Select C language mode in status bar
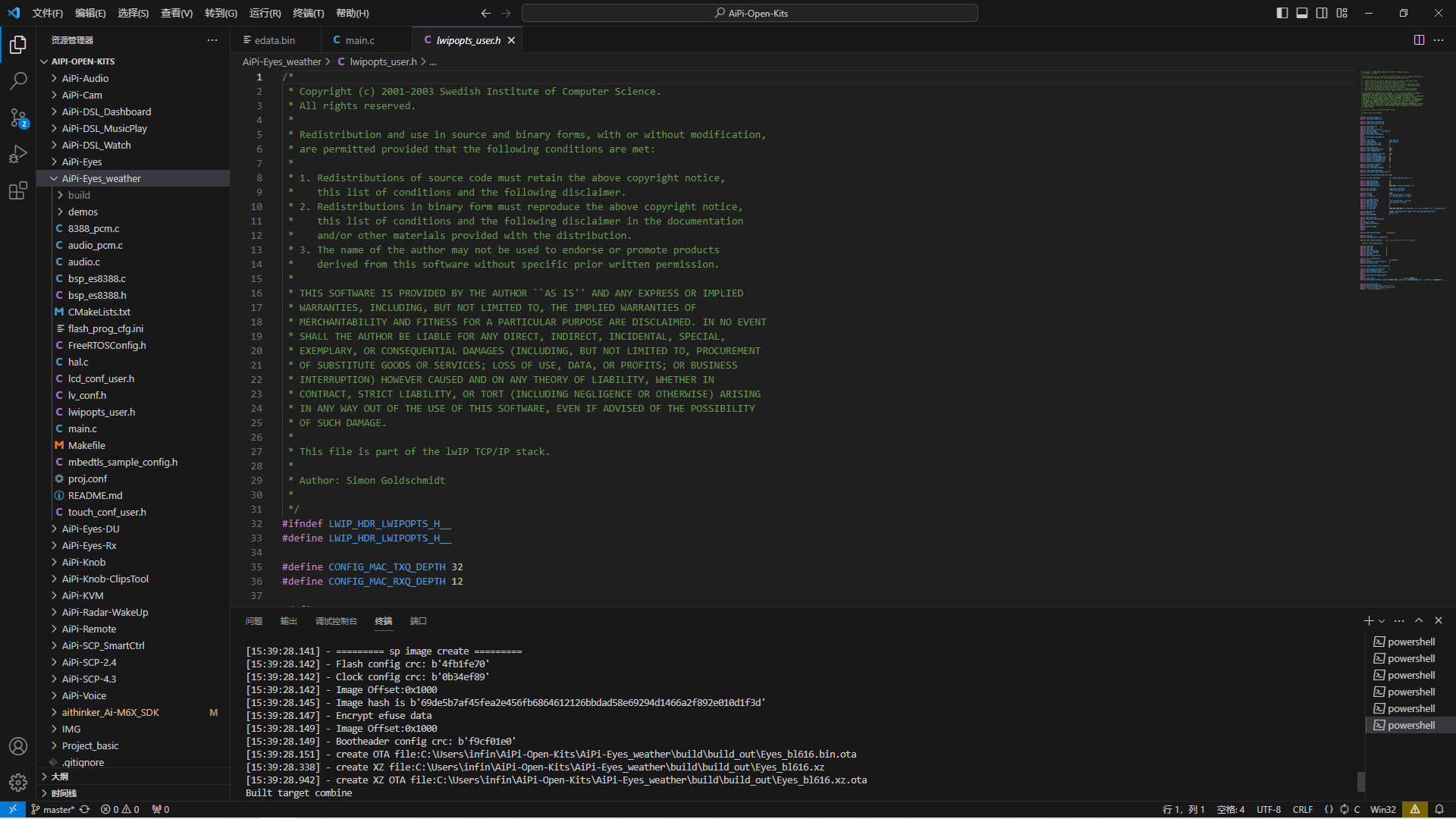1456x819 pixels. point(1357,809)
